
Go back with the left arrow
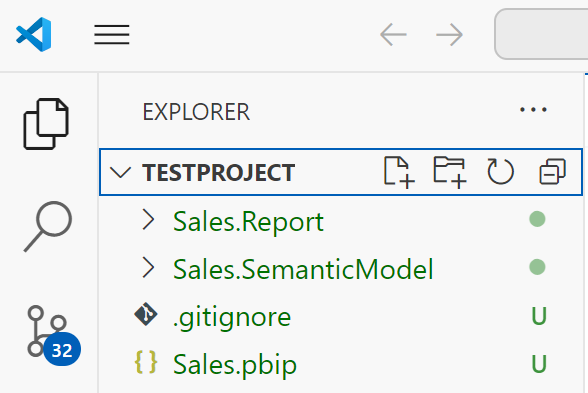click(393, 34)
